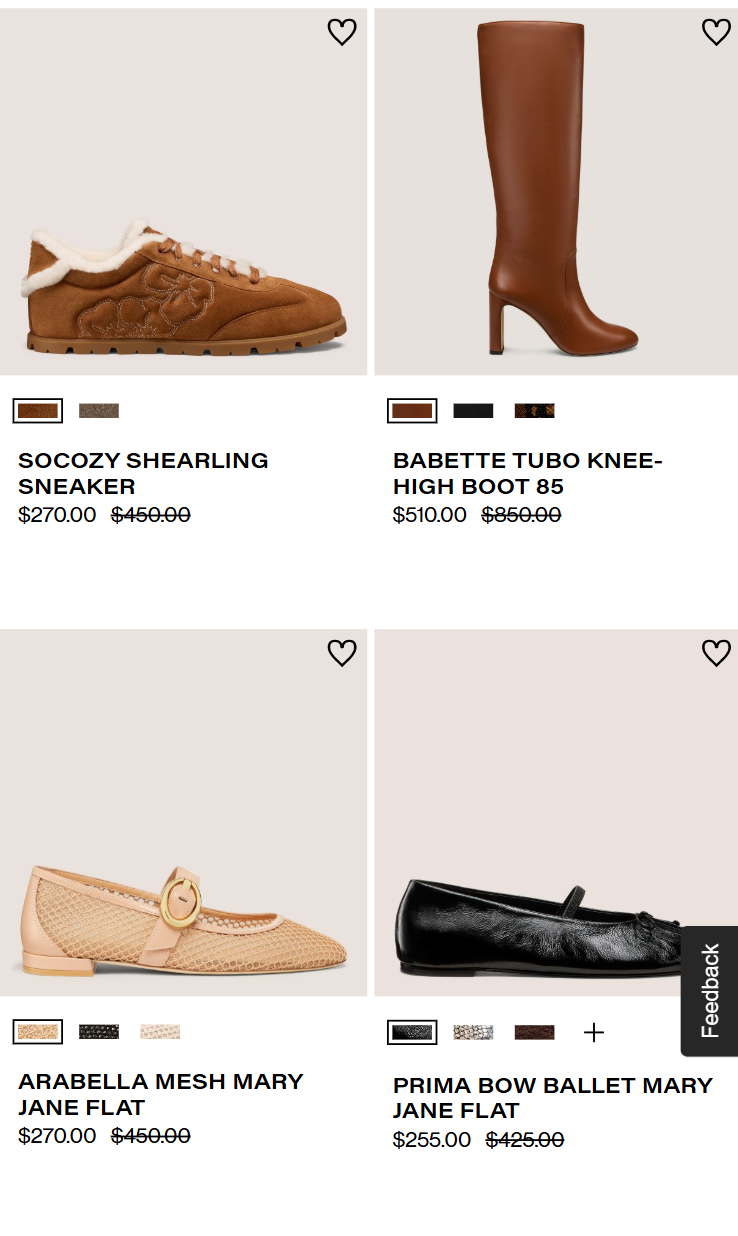738x1236 pixels.
Task: Choose the dark brown swatch for Prima Bow flat
Action: [534, 1032]
